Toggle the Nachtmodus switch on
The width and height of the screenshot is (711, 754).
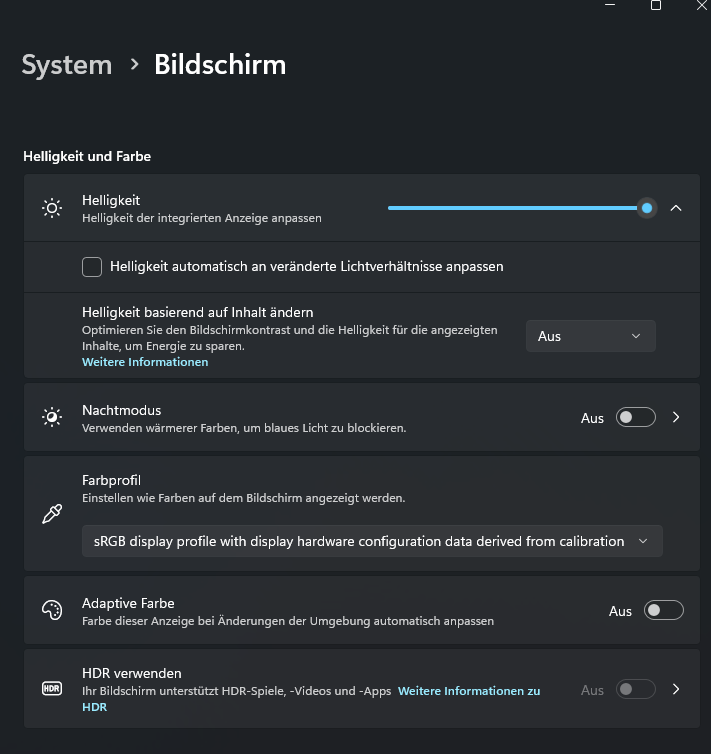point(636,417)
